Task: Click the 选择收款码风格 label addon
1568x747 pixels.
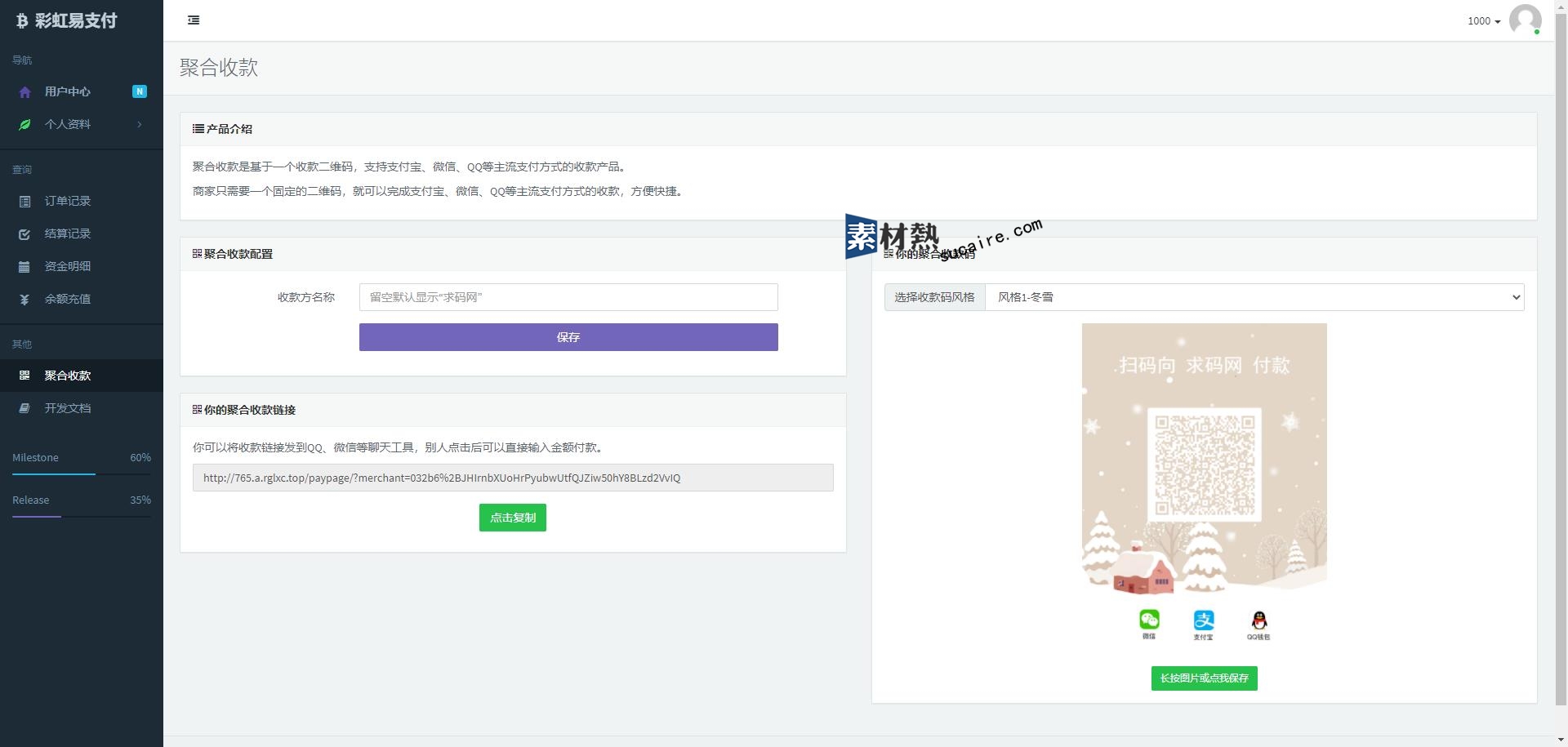Action: tap(935, 297)
